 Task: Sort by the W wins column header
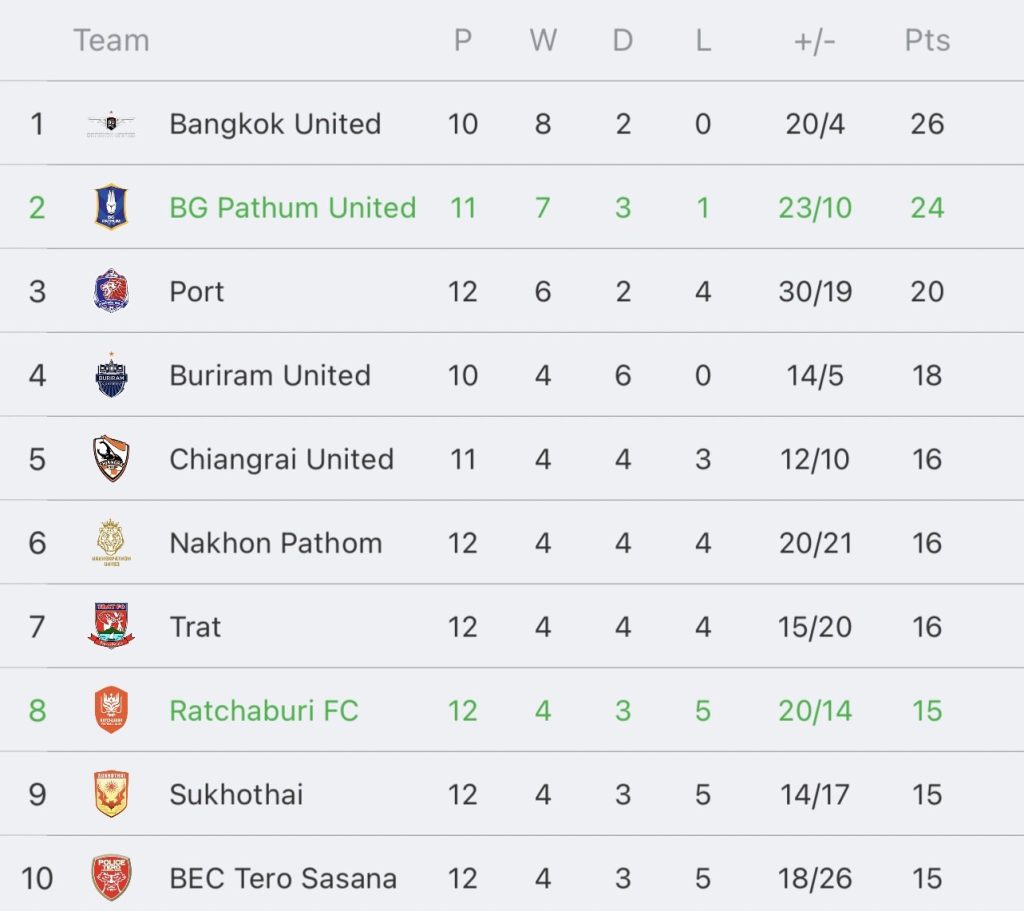543,40
